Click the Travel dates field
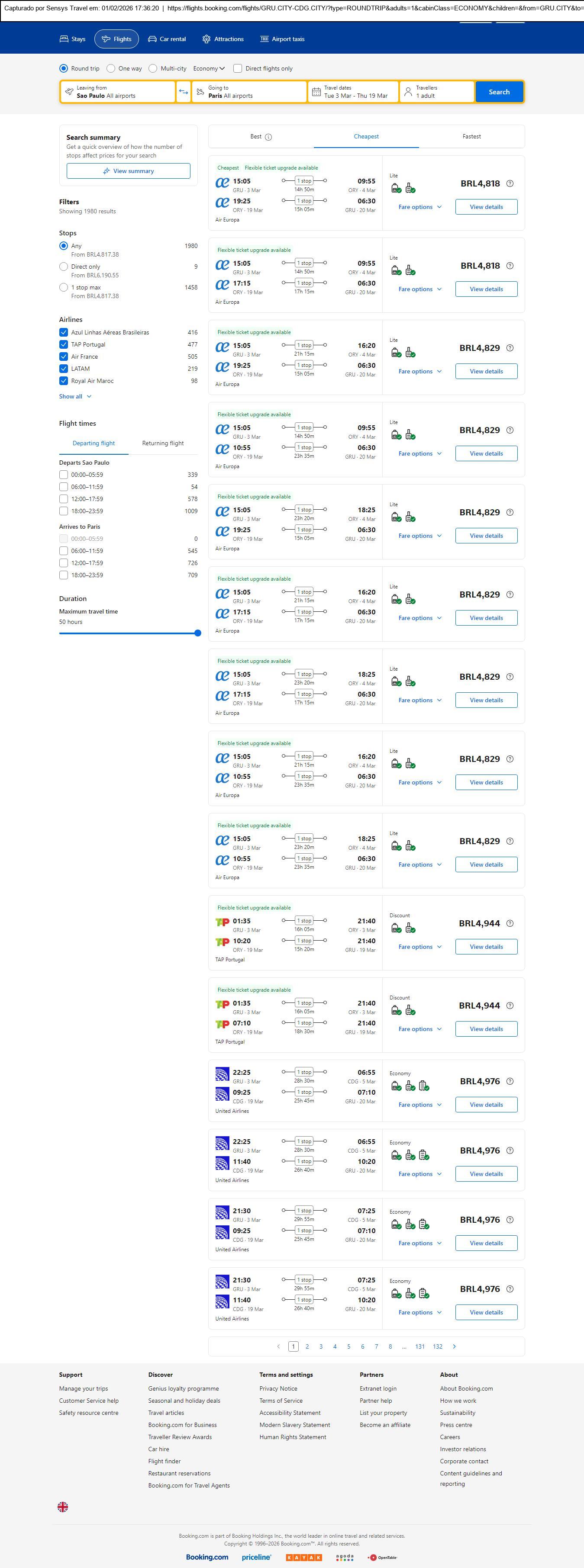 [x=353, y=92]
